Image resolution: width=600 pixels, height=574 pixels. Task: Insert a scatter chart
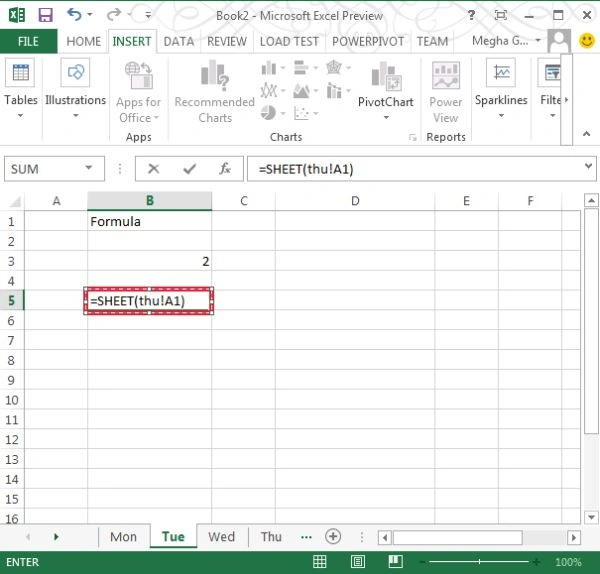coord(302,113)
